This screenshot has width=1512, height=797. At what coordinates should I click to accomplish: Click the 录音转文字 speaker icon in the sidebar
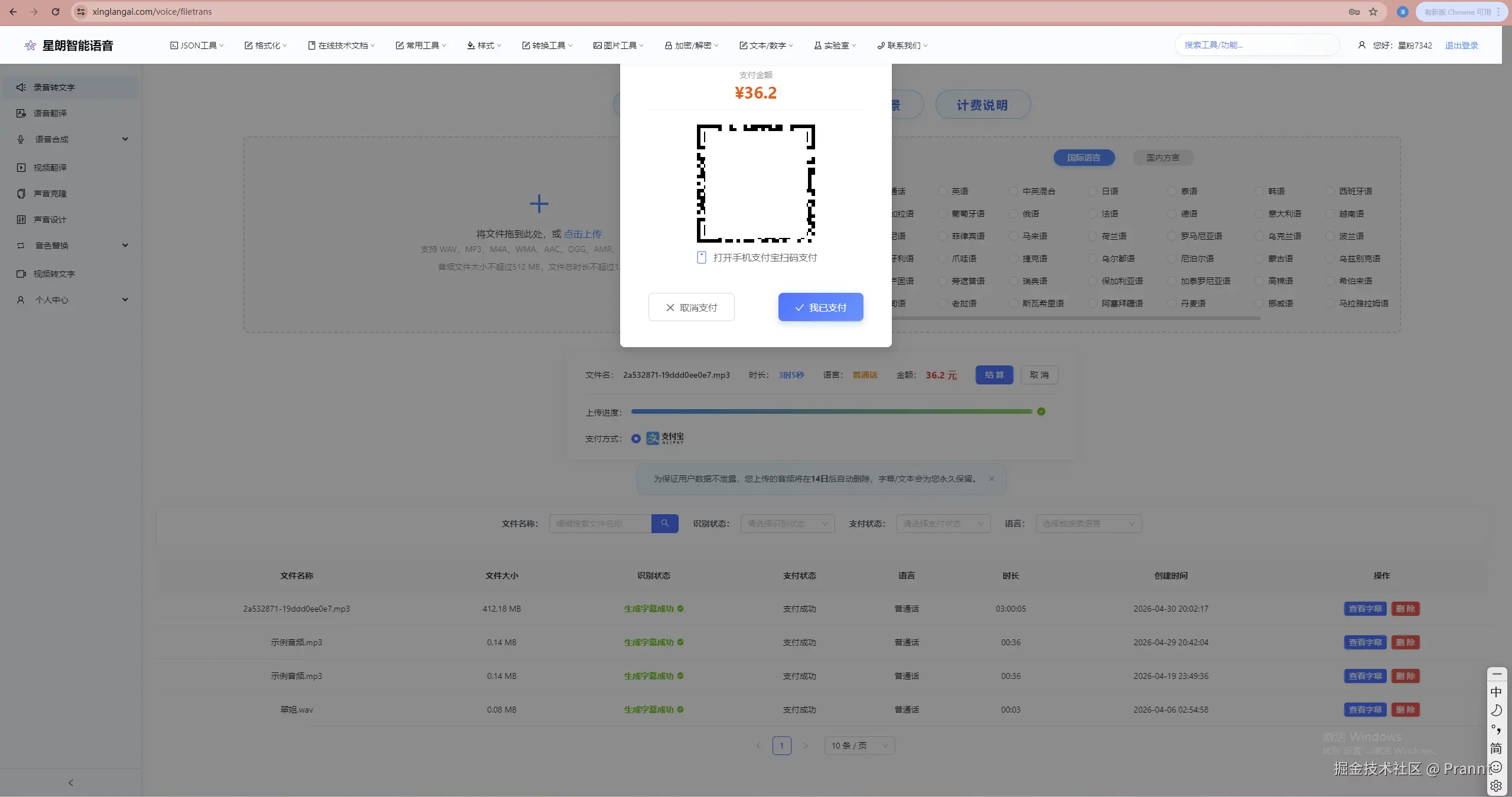(21, 87)
